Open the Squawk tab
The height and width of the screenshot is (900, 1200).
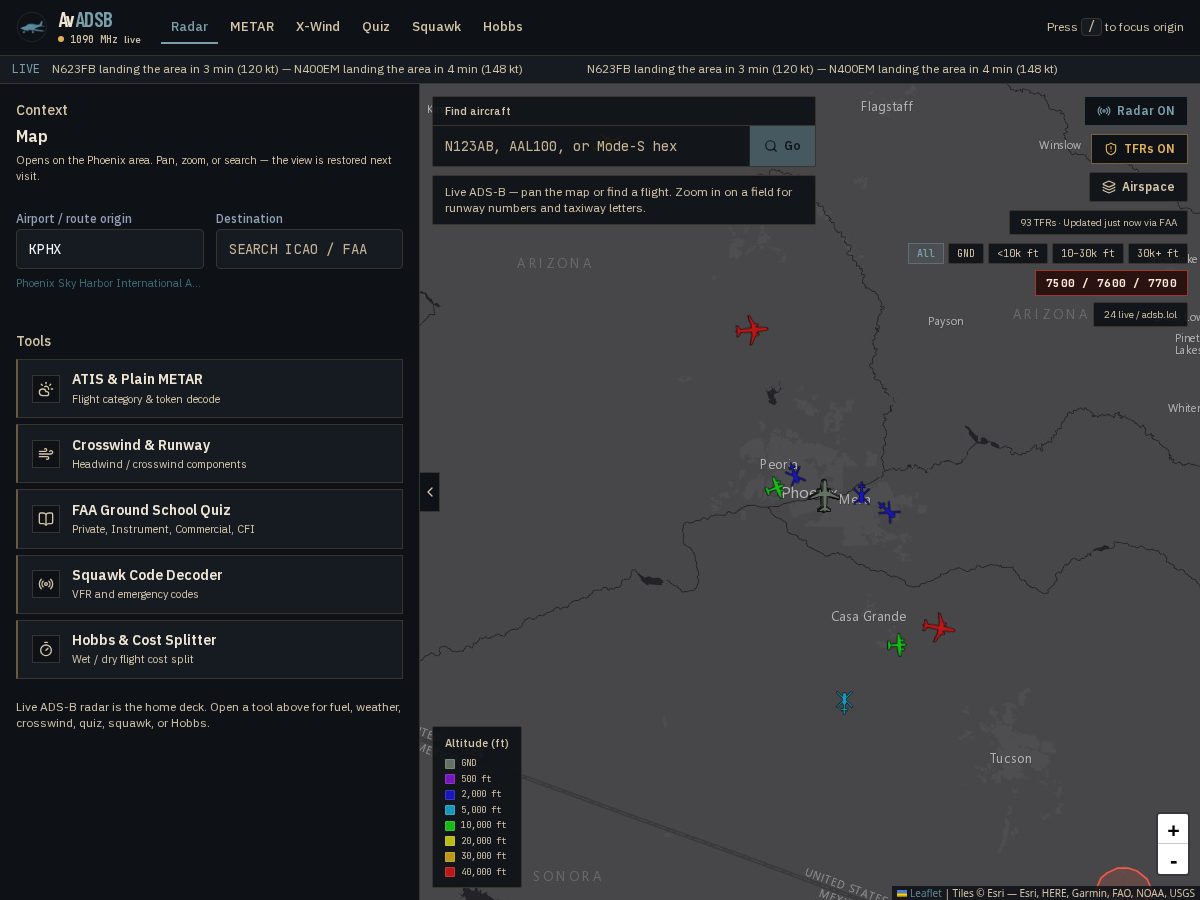point(436,27)
